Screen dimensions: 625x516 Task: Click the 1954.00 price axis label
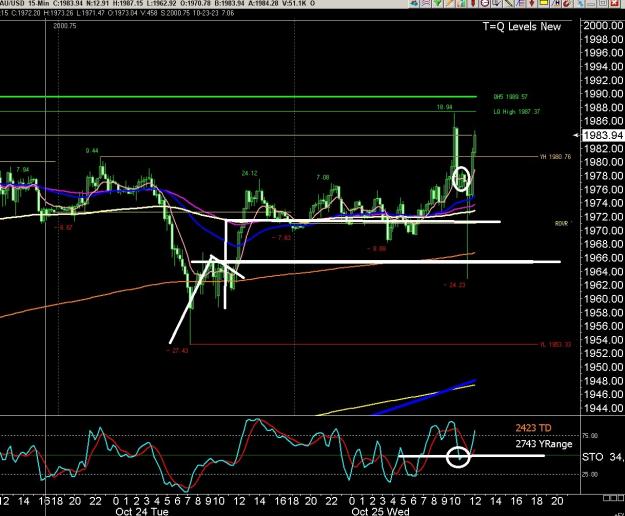[x=603, y=340]
